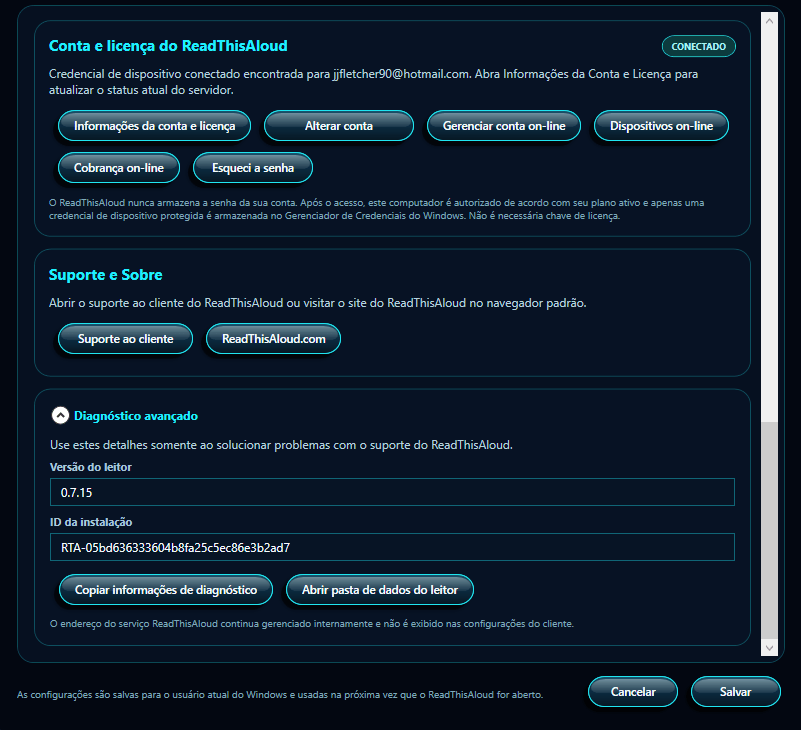
Task: Click the Conta e licença do ReadThisAloud heading
Action: click(168, 46)
